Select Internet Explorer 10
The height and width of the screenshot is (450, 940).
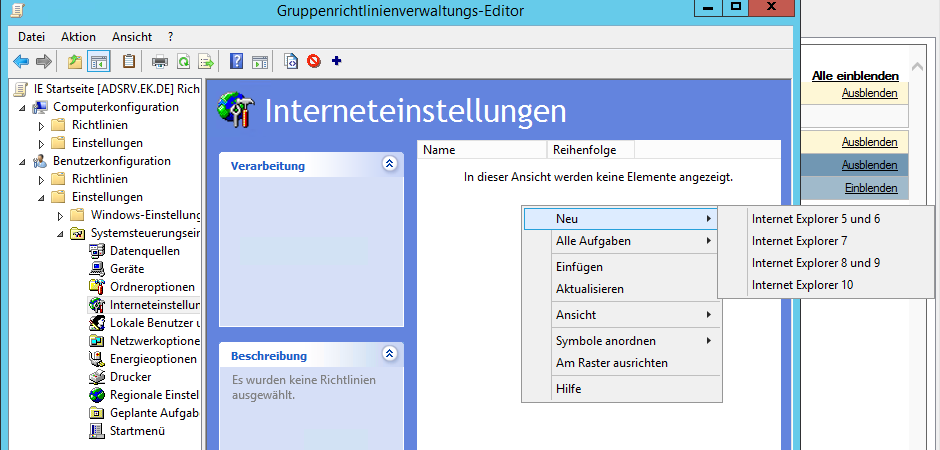coord(826,285)
